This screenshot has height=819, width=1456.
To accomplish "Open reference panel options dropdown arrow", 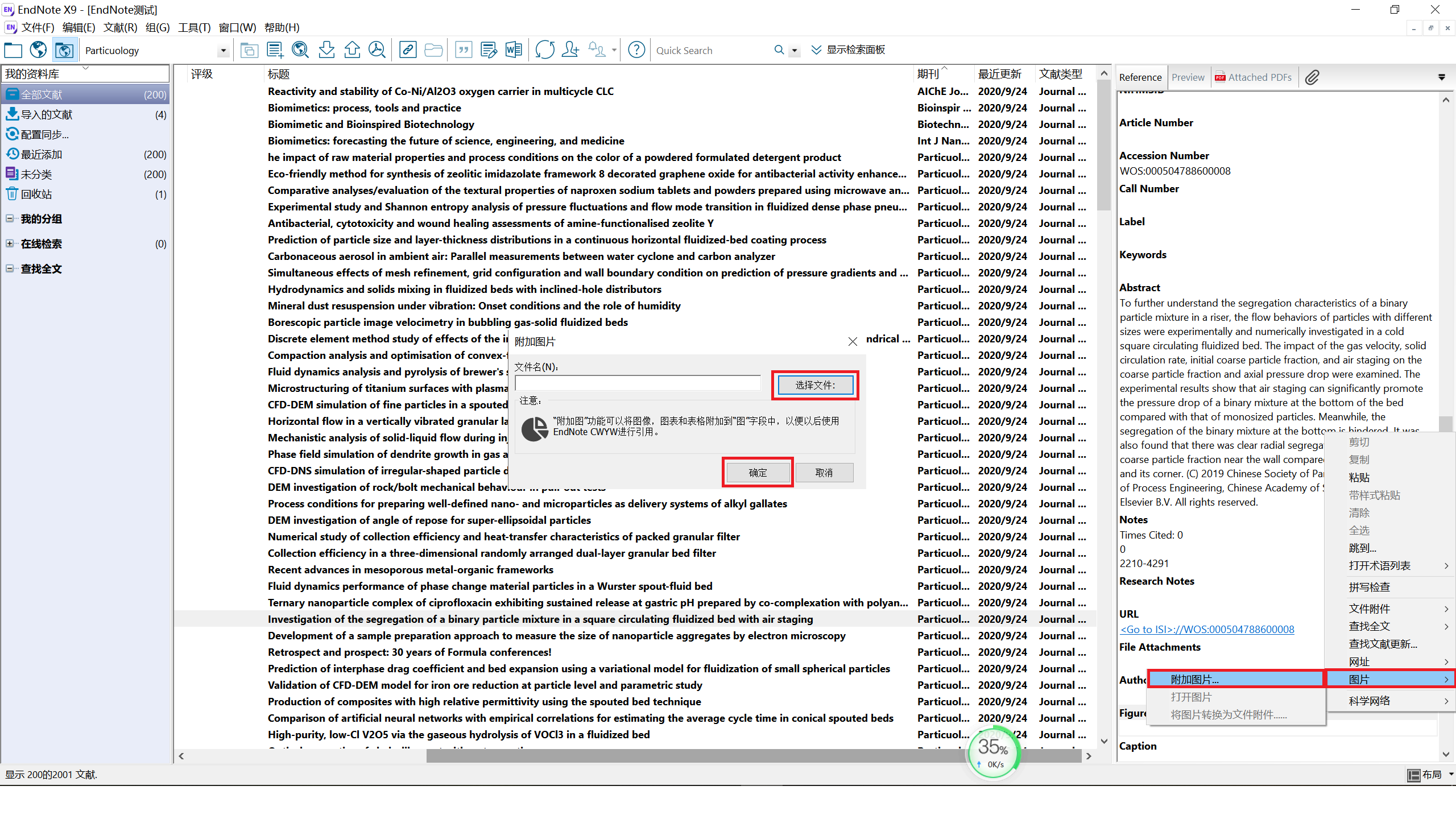I will [x=1441, y=77].
